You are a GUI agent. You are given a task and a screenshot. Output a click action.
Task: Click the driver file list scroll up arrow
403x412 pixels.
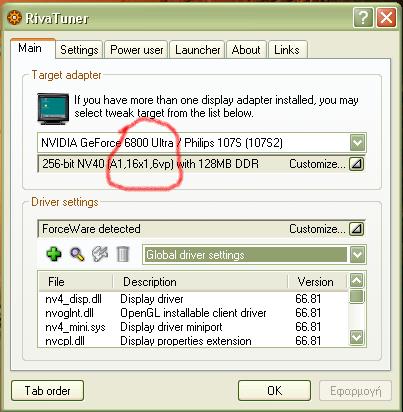(x=356, y=281)
